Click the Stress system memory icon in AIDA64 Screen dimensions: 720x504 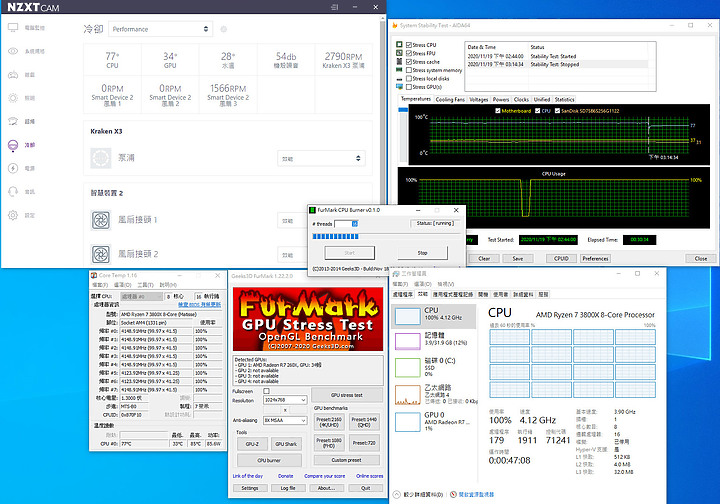tap(399, 70)
